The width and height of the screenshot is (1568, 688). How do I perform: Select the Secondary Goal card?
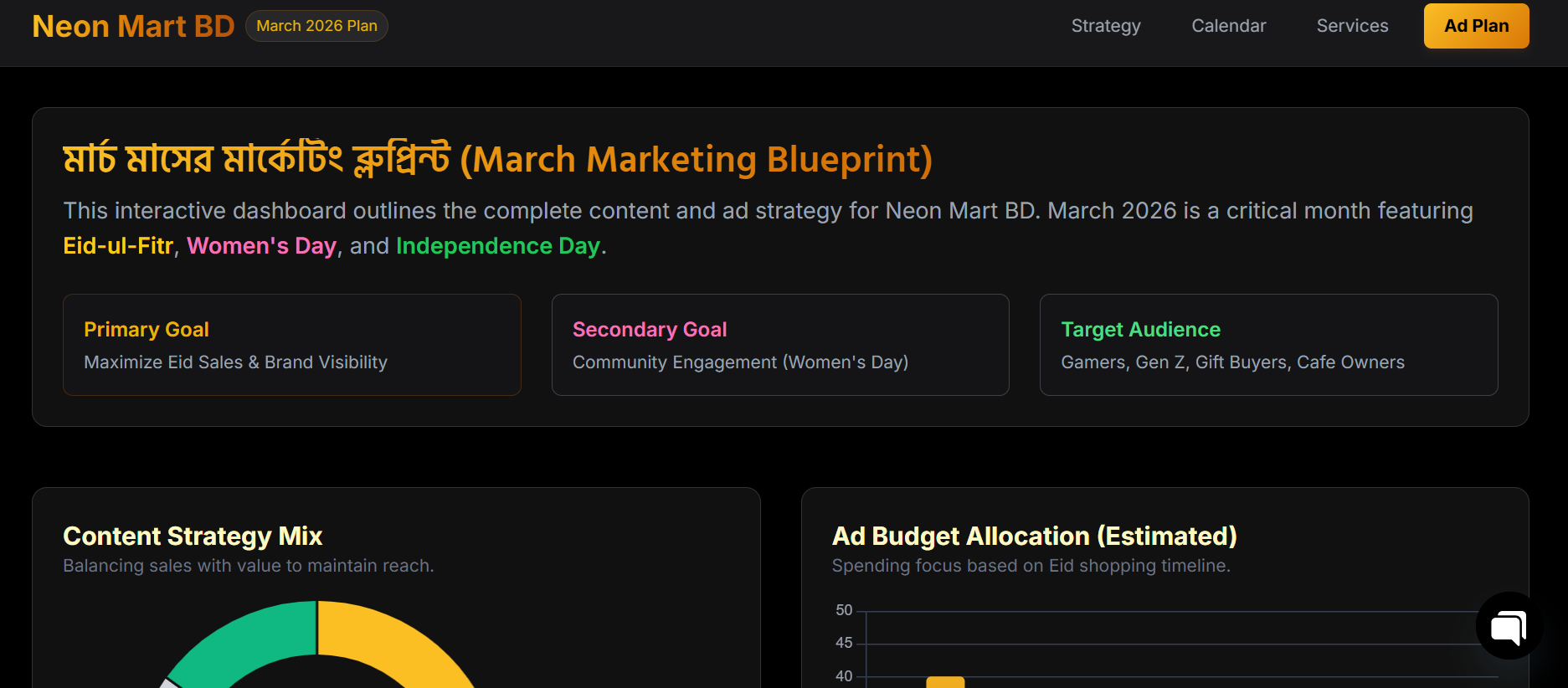pos(779,345)
